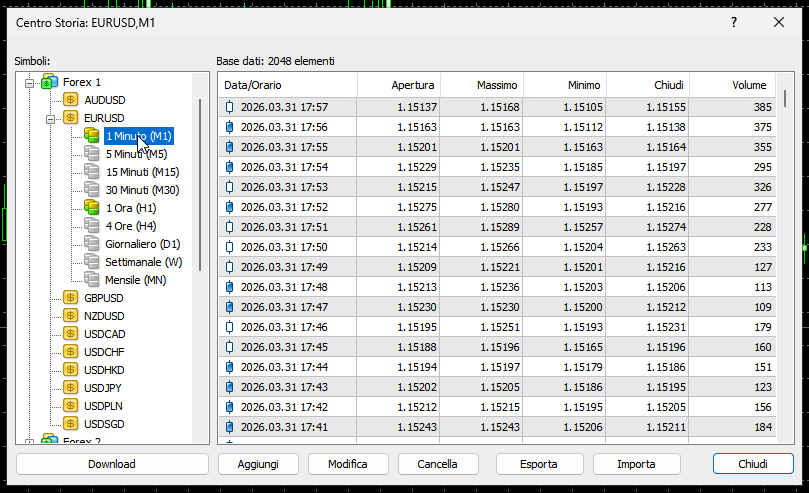Click the Modifica button
Image resolution: width=809 pixels, height=493 pixels.
[x=348, y=464]
